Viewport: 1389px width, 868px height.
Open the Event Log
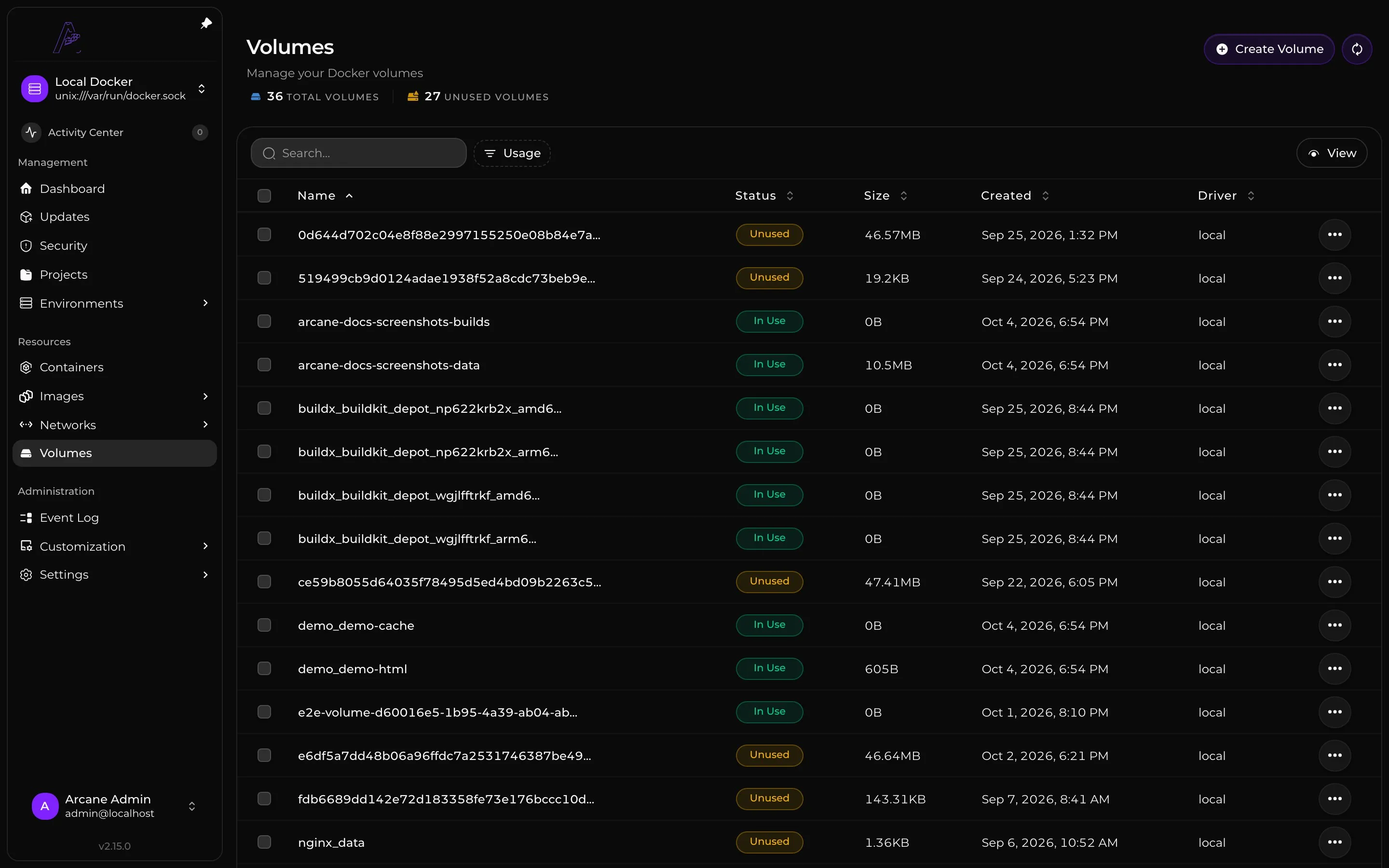pyautogui.click(x=114, y=518)
